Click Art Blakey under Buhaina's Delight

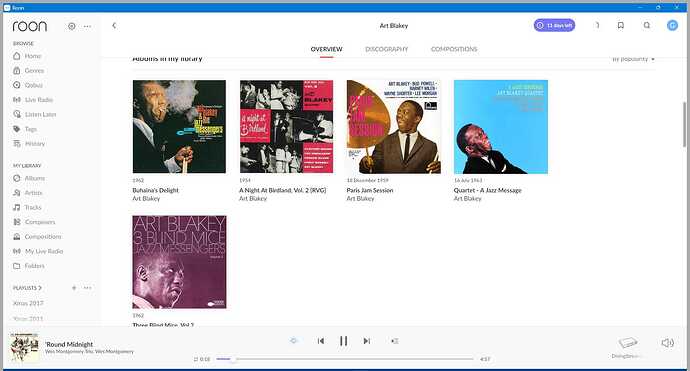tap(146, 198)
